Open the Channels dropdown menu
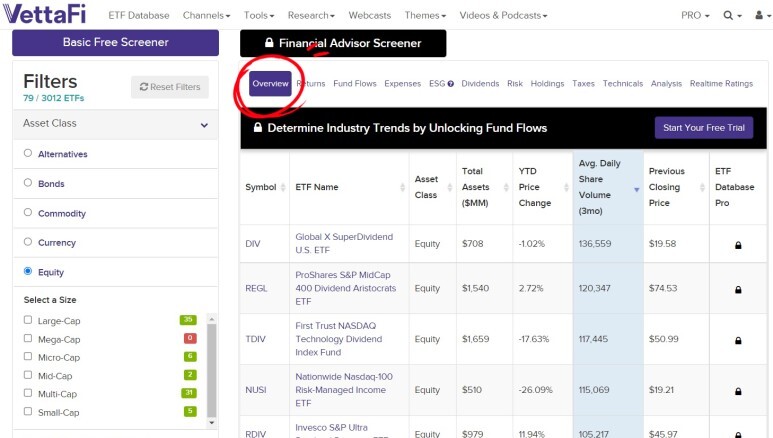The width and height of the screenshot is (773, 438). click(206, 15)
